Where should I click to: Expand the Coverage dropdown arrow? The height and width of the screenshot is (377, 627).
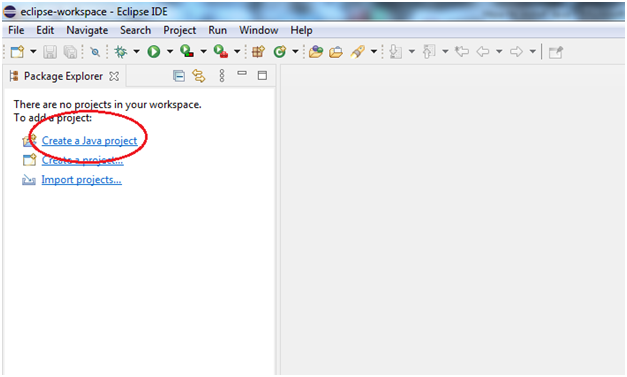[204, 52]
